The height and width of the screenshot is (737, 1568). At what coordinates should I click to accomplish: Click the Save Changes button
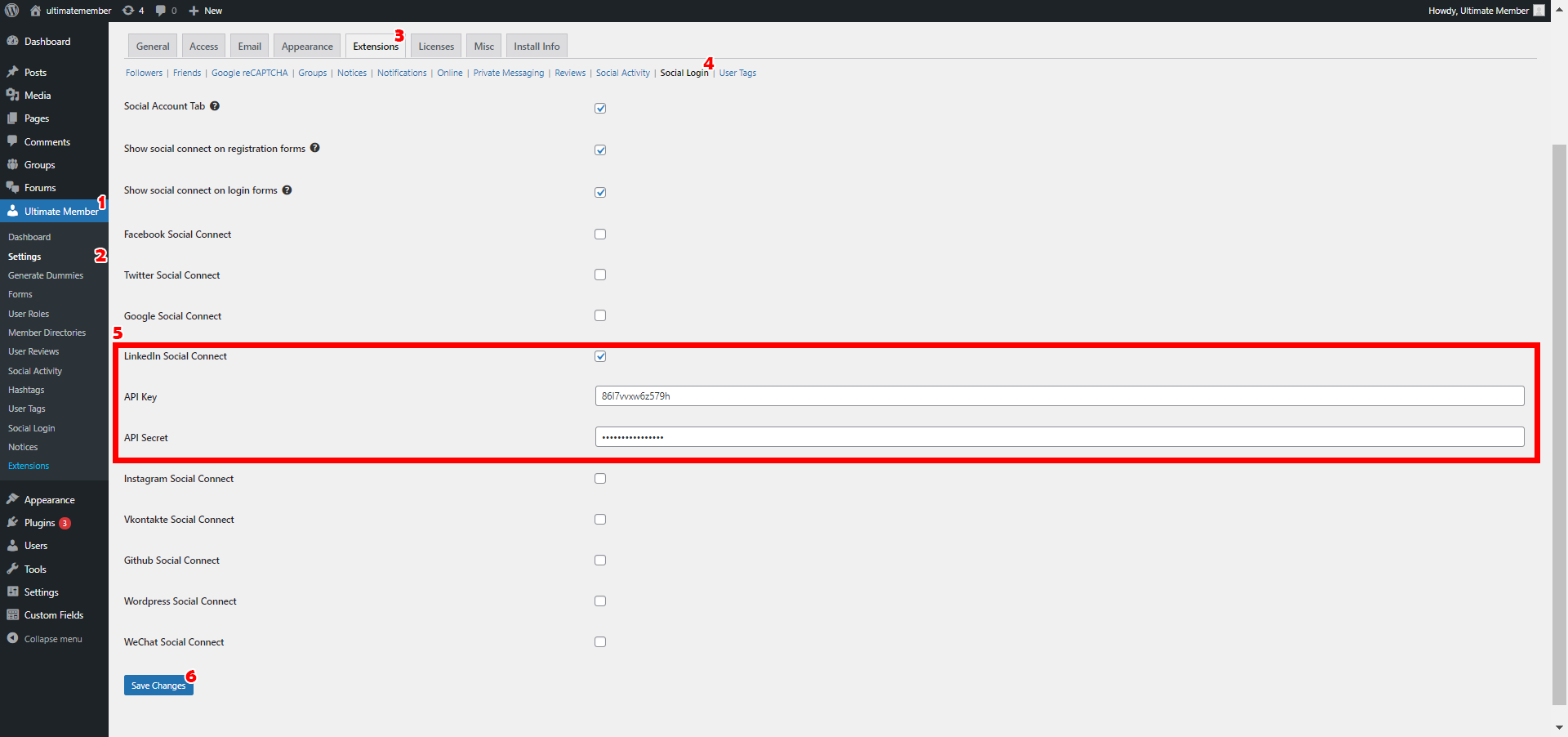[158, 686]
